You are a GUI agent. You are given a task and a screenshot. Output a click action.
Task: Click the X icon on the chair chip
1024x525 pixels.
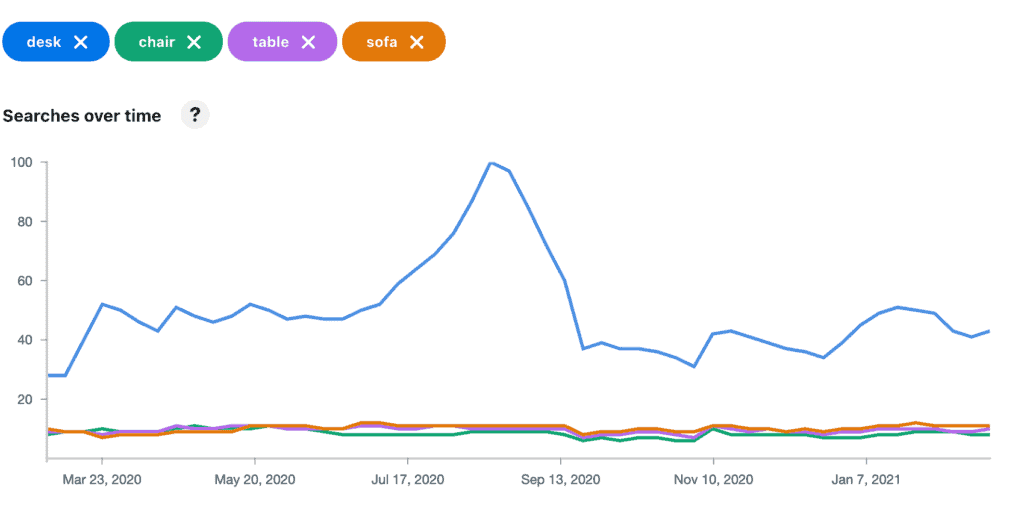(x=194, y=42)
